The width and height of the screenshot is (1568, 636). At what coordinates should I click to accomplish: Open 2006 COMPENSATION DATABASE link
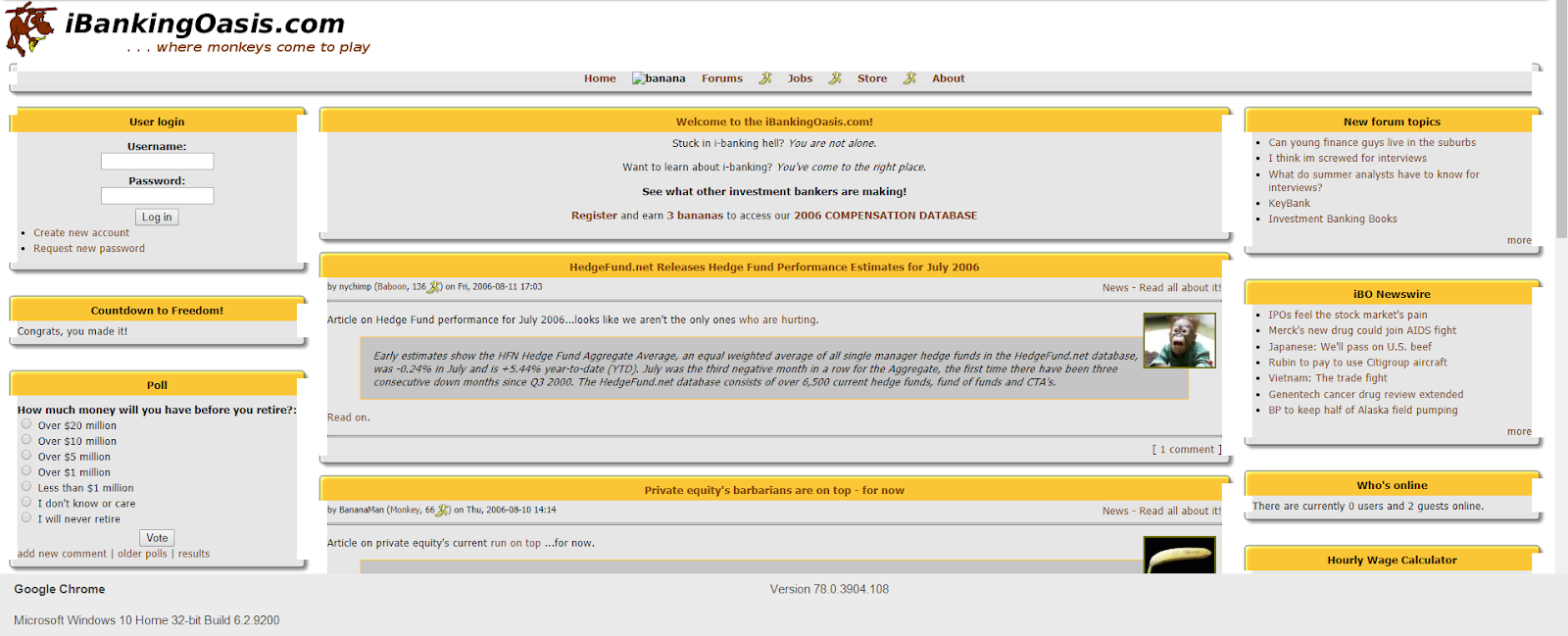[885, 216]
